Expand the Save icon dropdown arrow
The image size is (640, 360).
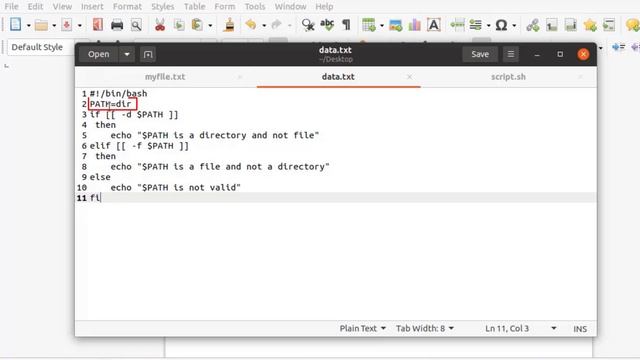(x=80, y=26)
